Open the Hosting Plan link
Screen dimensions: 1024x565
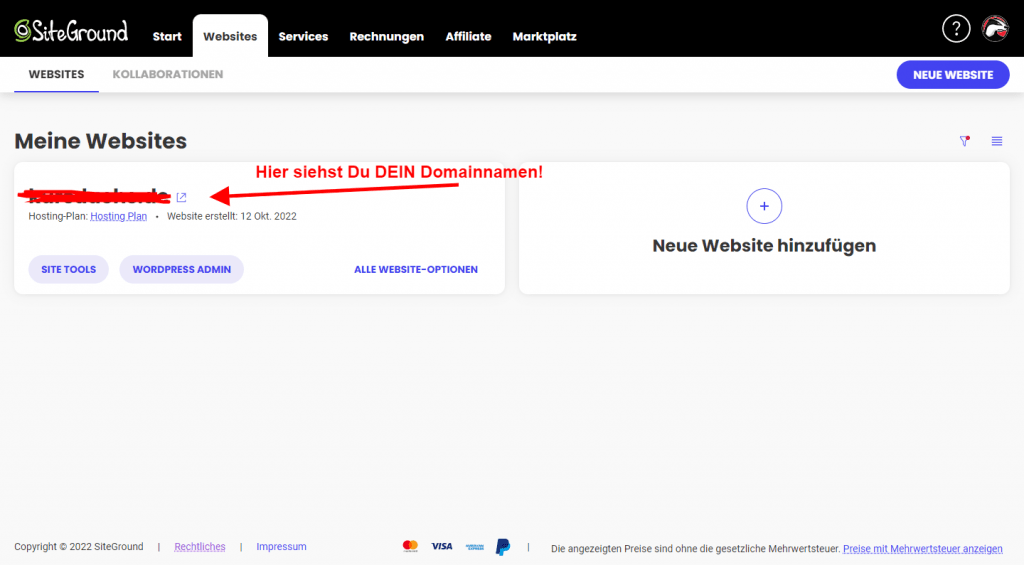point(118,216)
